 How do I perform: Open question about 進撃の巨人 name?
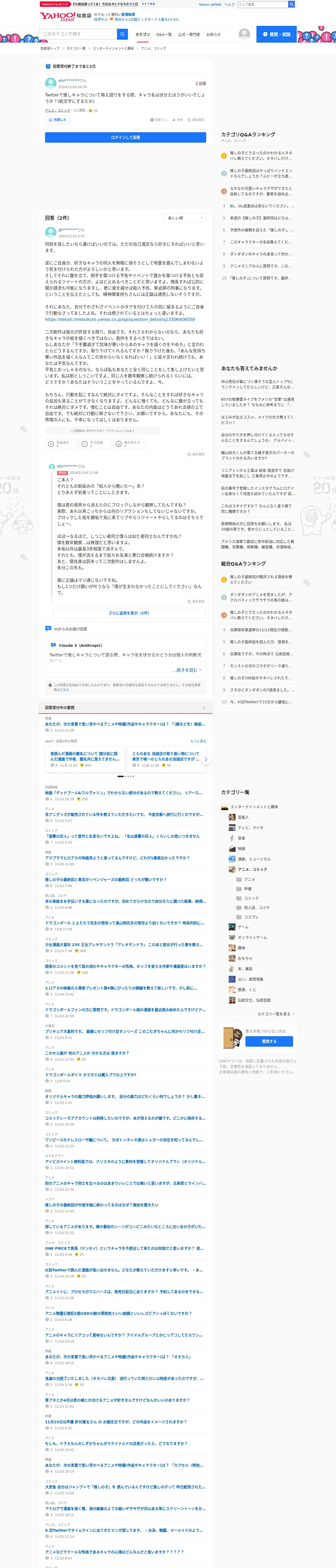click(x=122, y=836)
